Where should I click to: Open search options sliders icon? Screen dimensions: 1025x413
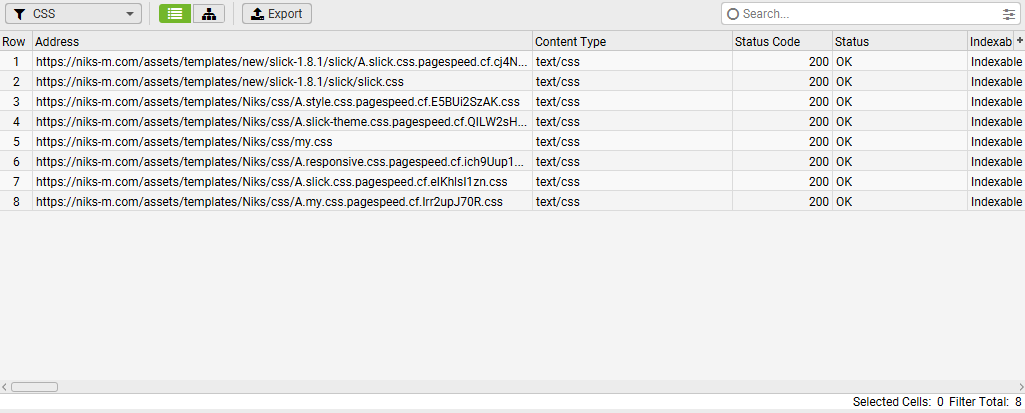pyautogui.click(x=1009, y=14)
